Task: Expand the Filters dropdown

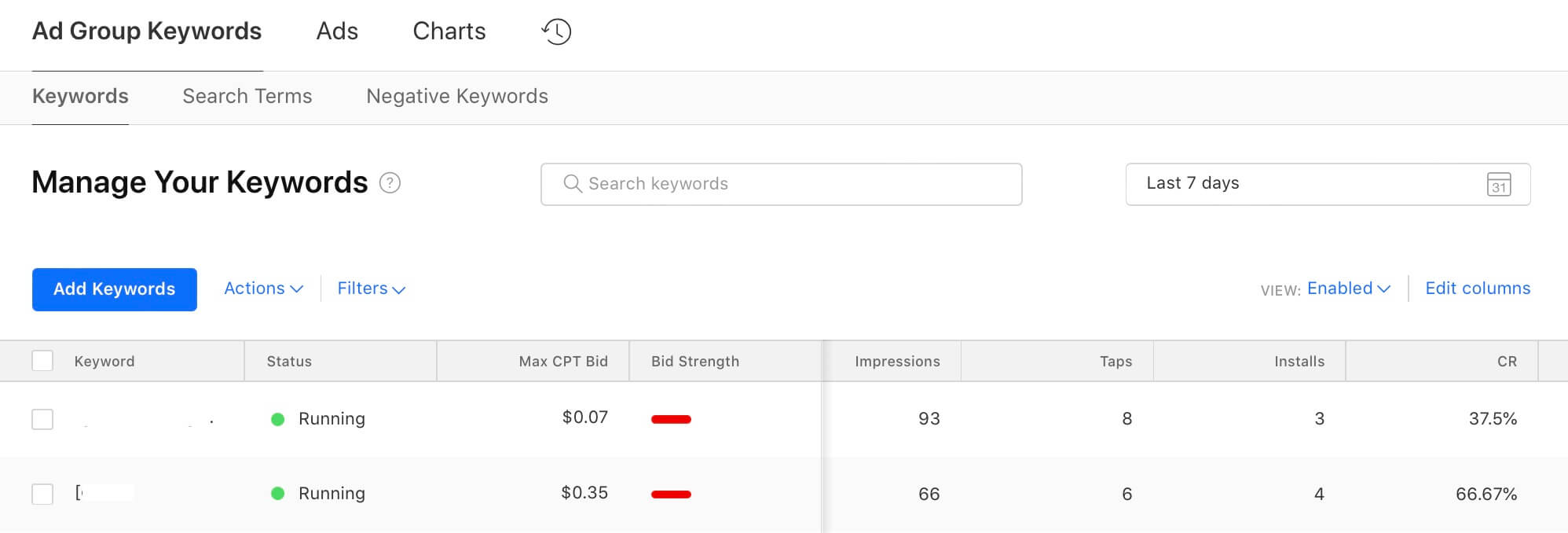Action: (x=370, y=289)
